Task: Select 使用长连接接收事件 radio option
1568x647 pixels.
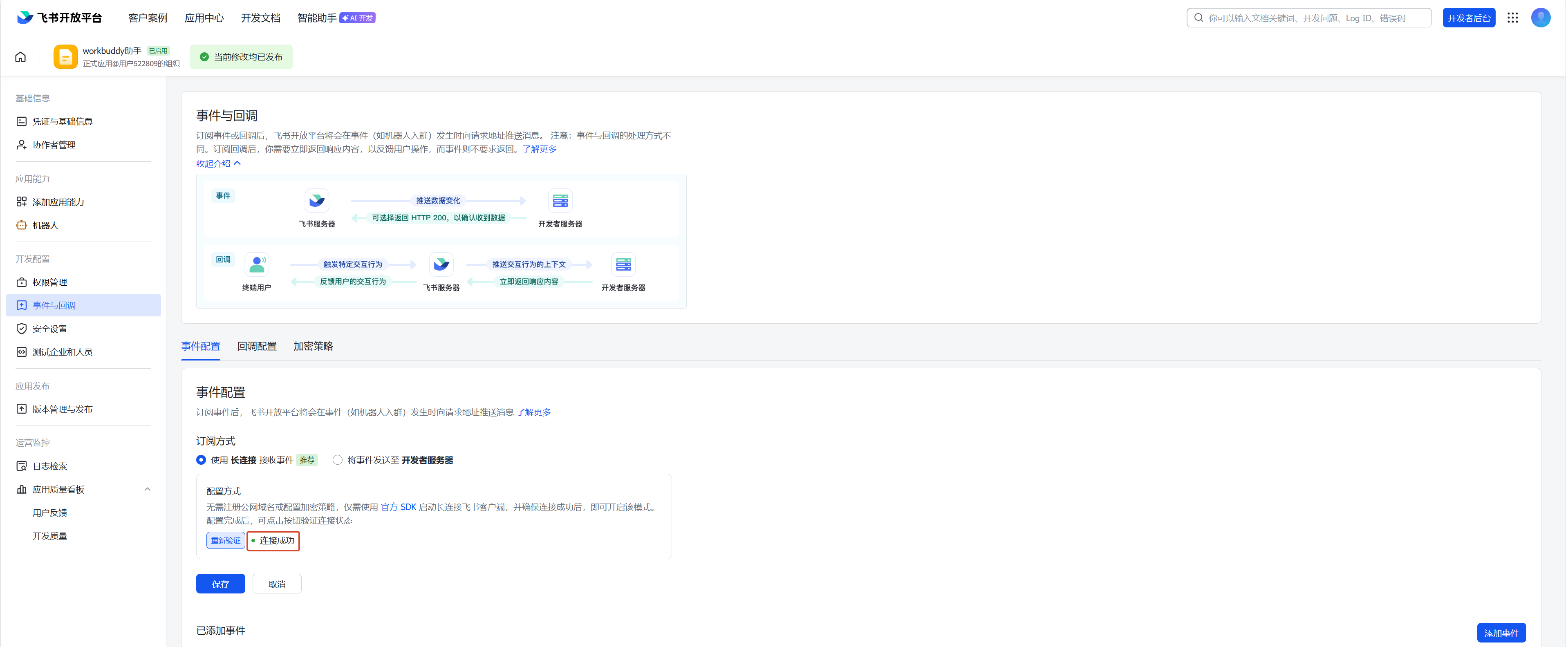Action: (x=201, y=460)
